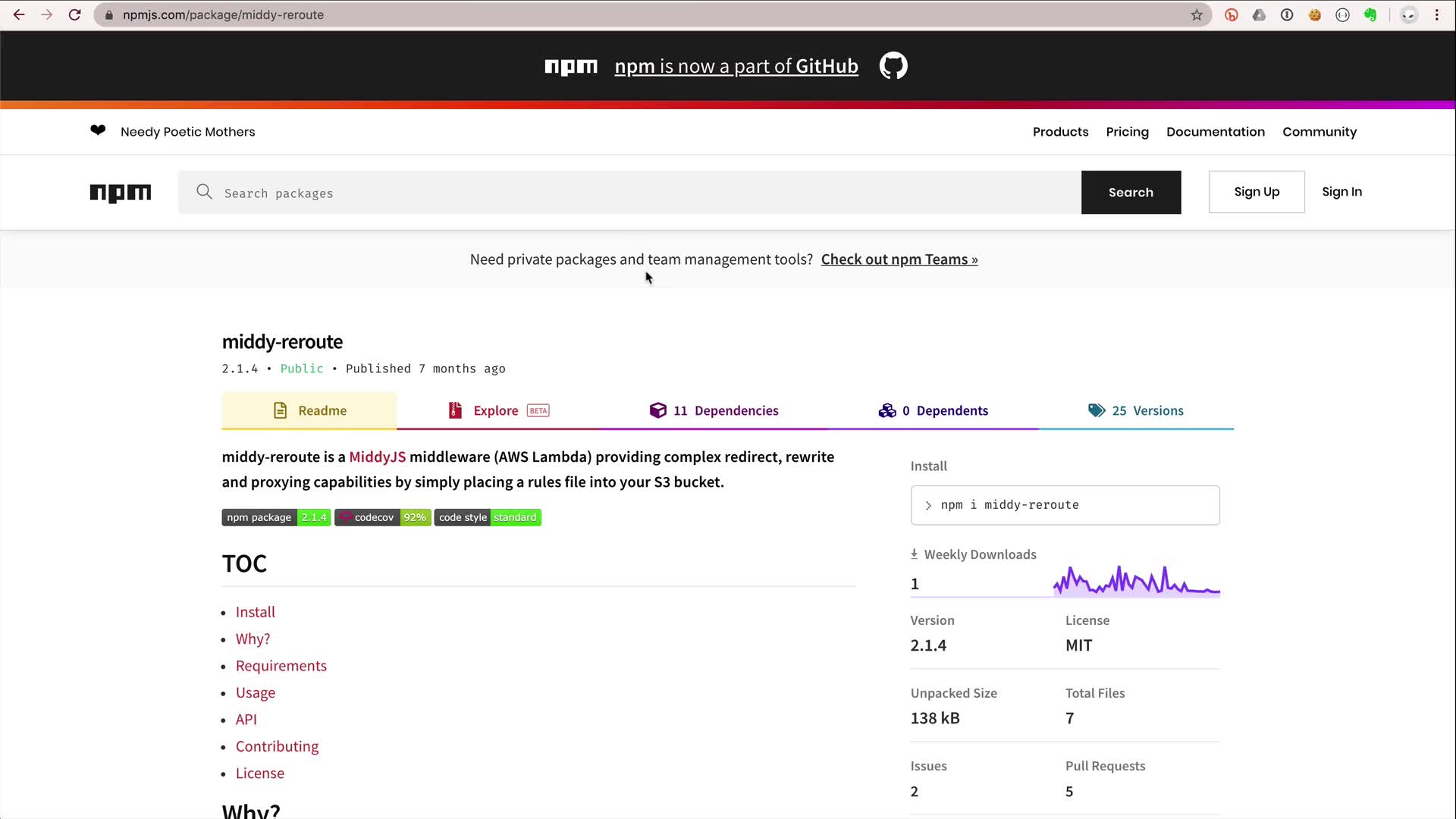View the 25 Versions tab

click(1136, 410)
